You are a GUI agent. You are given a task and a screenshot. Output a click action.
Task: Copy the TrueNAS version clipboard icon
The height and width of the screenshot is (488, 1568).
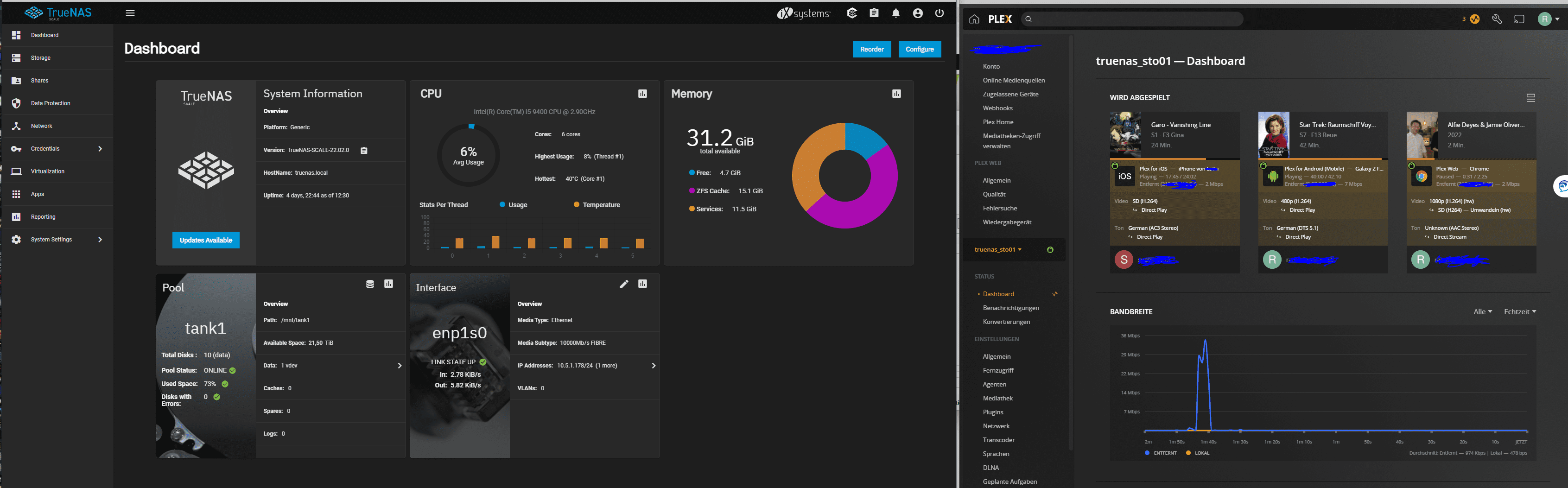click(364, 150)
